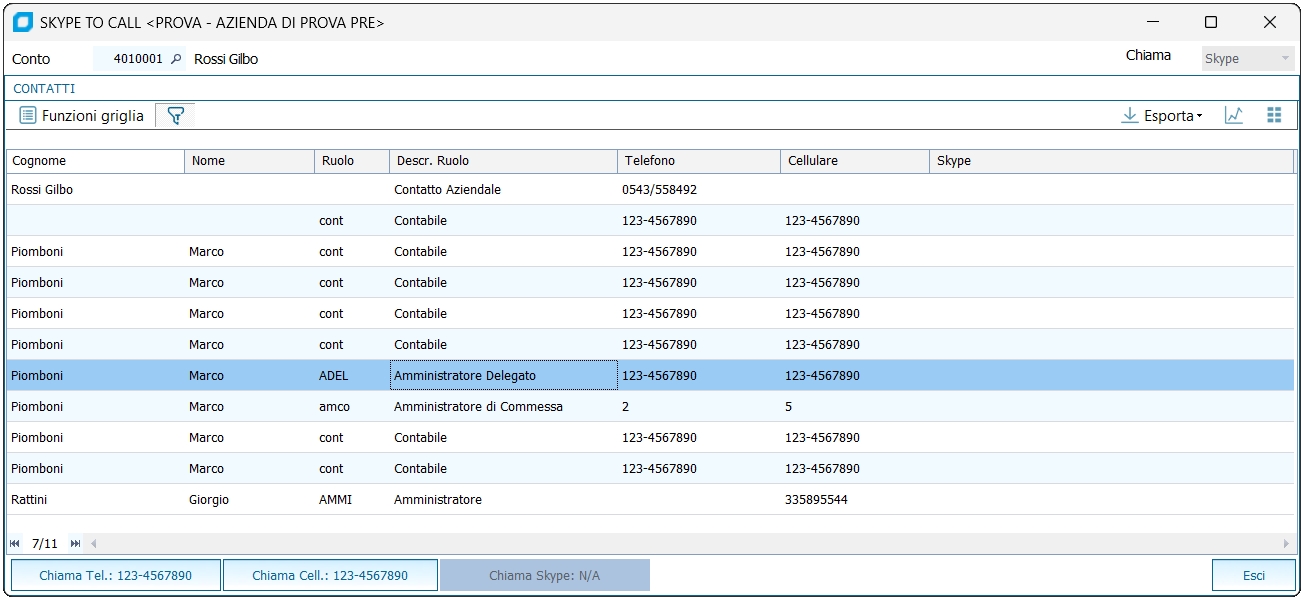Click the app logo icon in title bar

(22, 22)
